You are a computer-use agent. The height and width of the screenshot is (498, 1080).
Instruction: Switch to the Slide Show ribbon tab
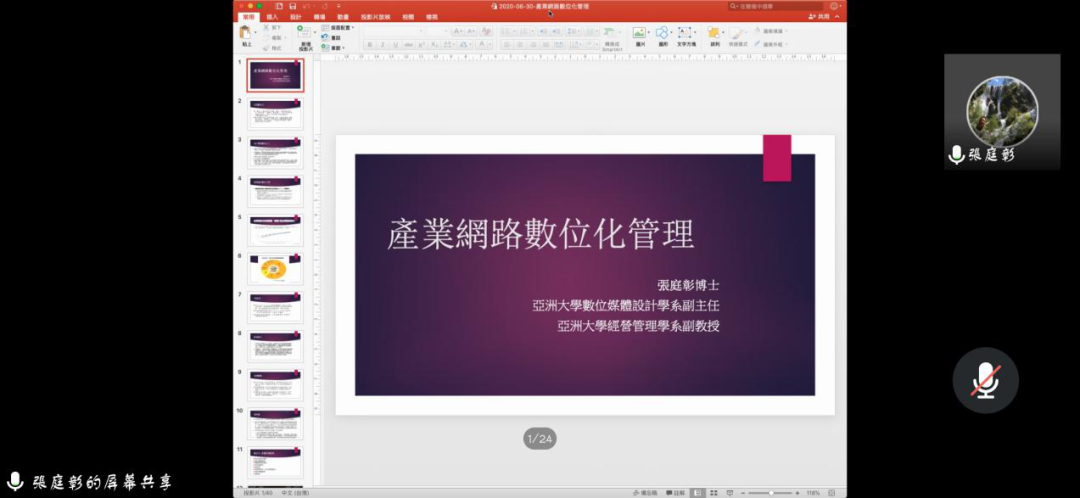375,17
